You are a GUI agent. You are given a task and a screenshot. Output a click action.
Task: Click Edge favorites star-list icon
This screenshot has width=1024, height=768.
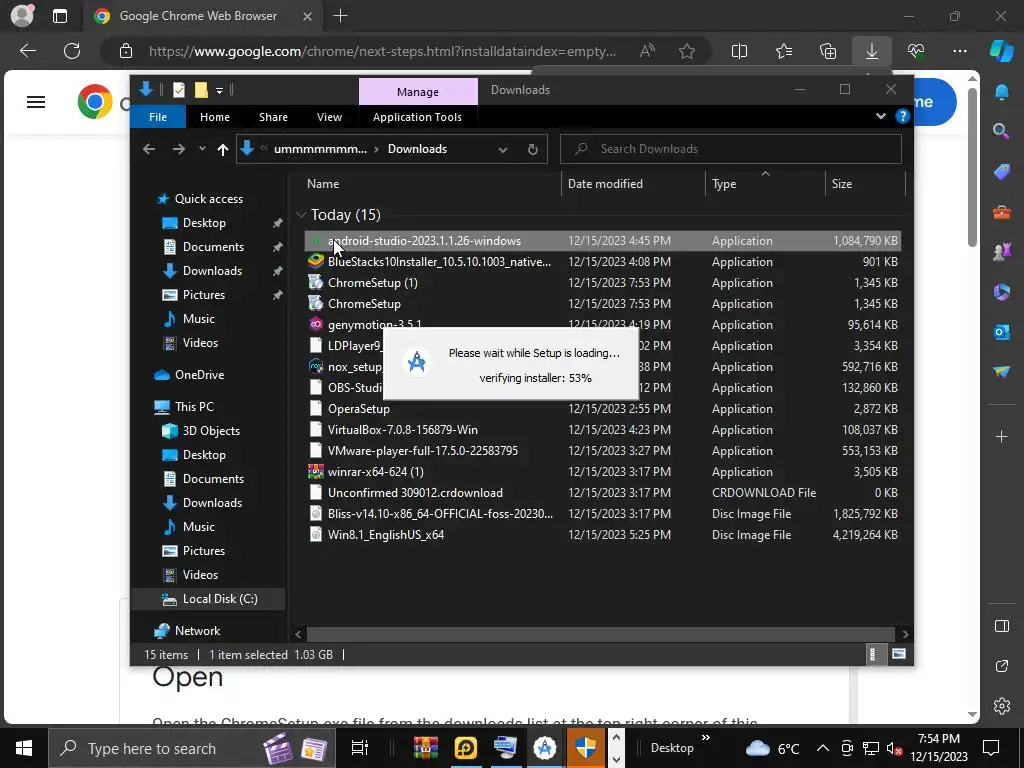784,51
